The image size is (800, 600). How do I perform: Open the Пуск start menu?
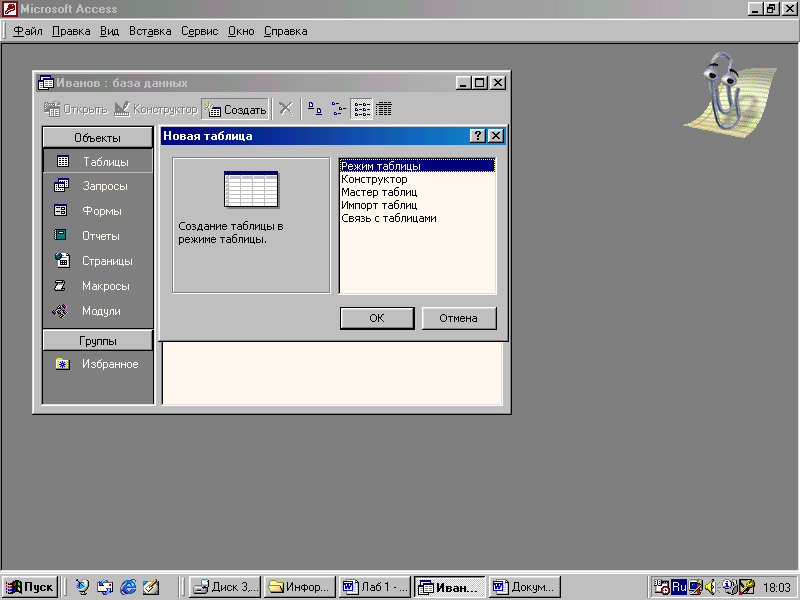[x=30, y=587]
